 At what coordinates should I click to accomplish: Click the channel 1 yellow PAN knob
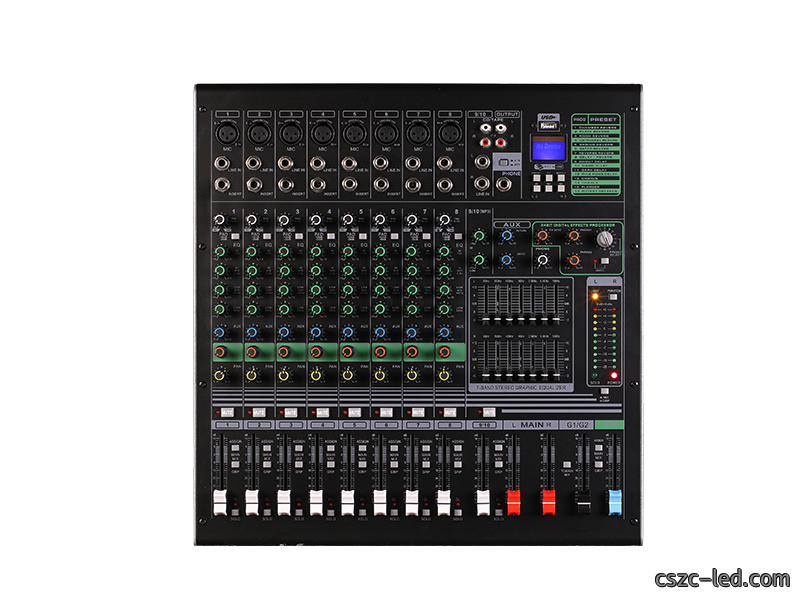coord(219,376)
